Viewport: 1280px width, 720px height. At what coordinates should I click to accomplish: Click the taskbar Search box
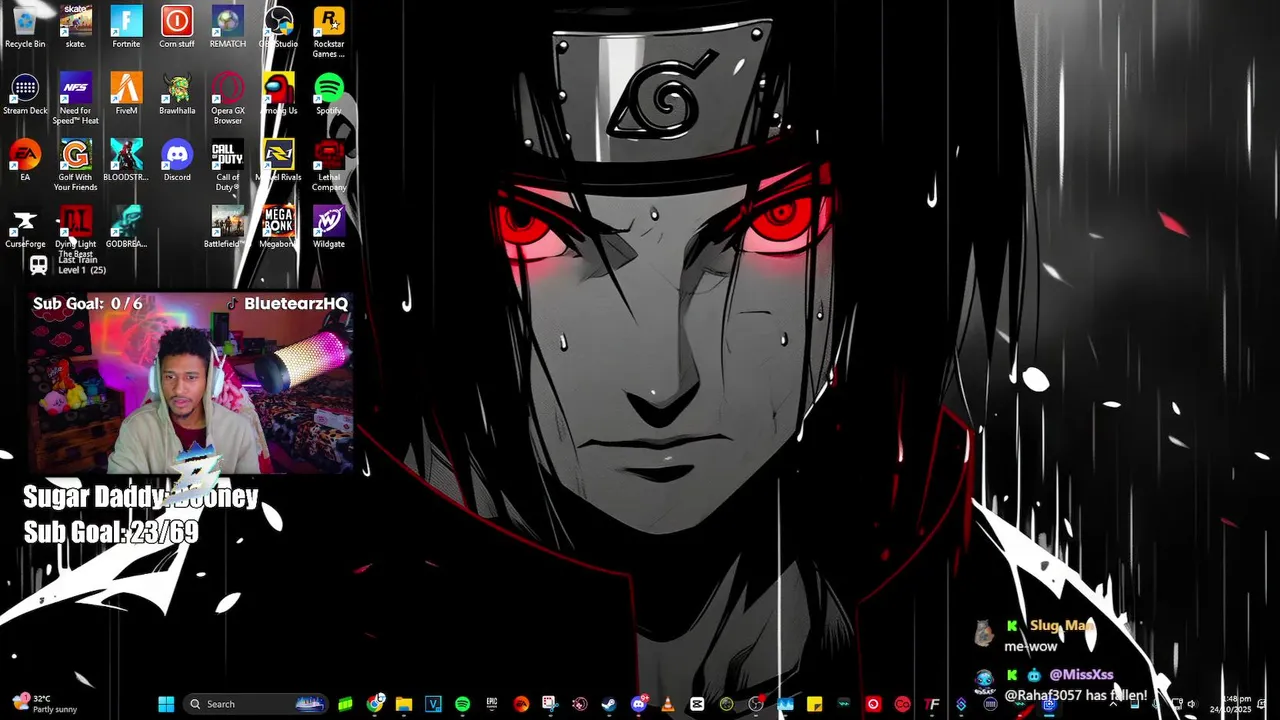tap(255, 704)
